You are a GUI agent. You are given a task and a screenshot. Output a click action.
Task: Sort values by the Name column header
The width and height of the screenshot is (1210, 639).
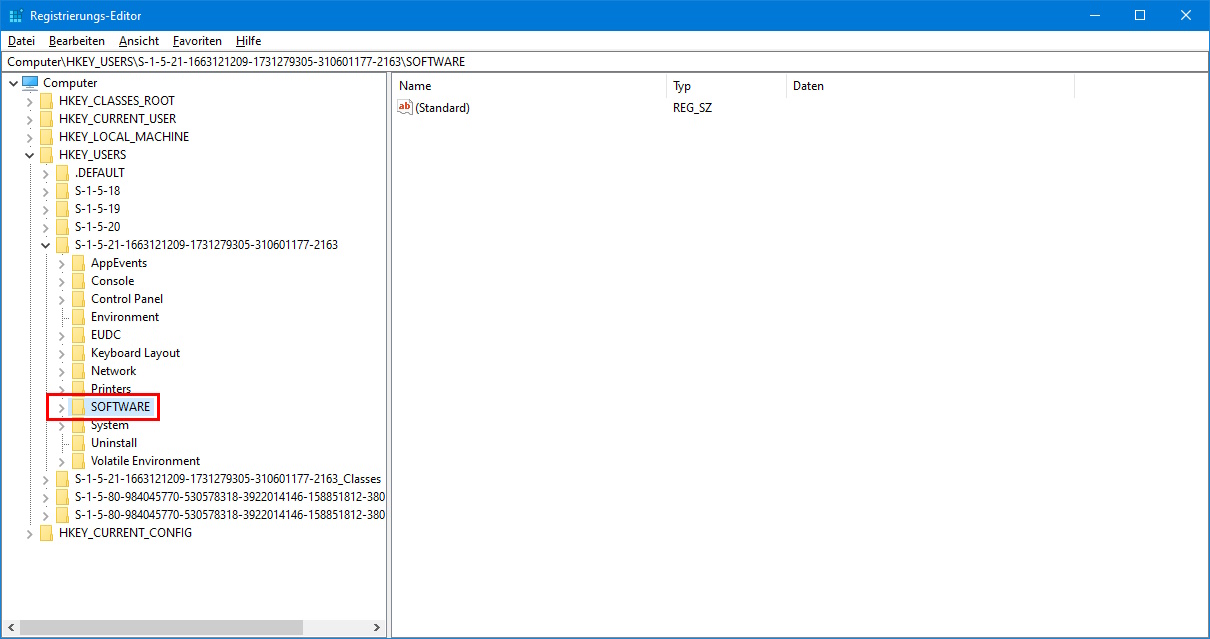pyautogui.click(x=529, y=86)
